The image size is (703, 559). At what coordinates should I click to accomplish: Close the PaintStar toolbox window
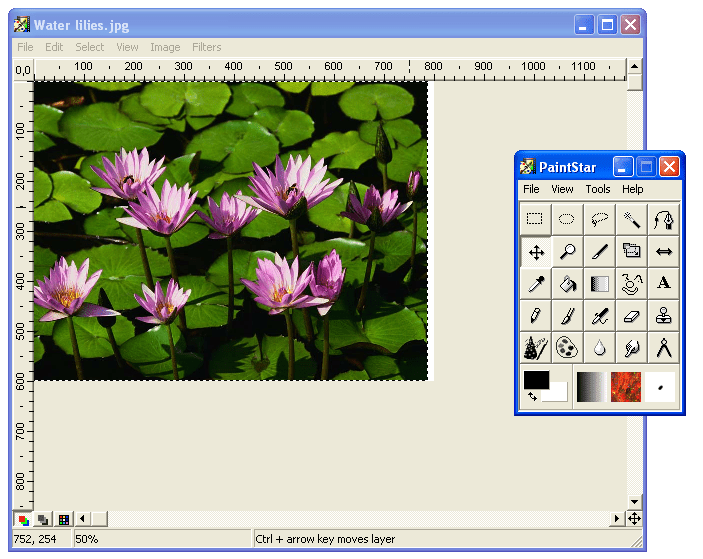coord(669,167)
